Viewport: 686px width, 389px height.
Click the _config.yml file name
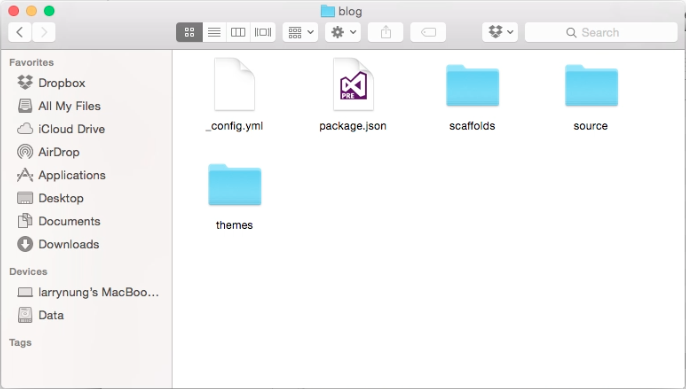click(x=234, y=126)
